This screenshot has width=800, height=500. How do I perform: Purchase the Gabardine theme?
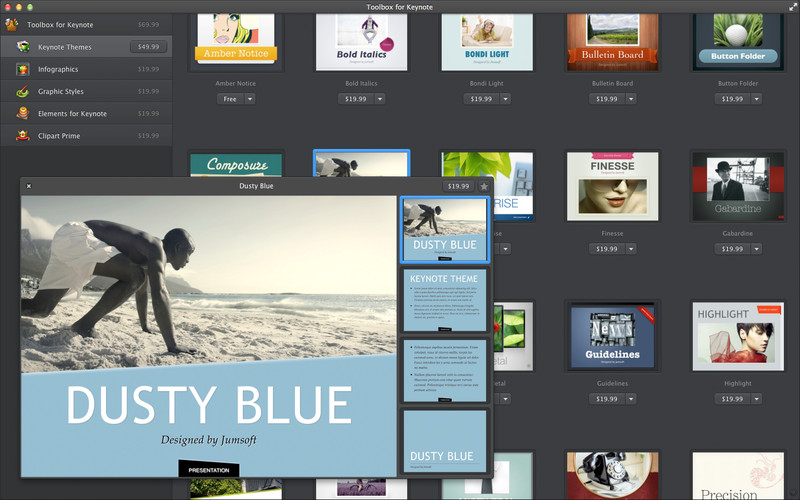click(x=732, y=249)
